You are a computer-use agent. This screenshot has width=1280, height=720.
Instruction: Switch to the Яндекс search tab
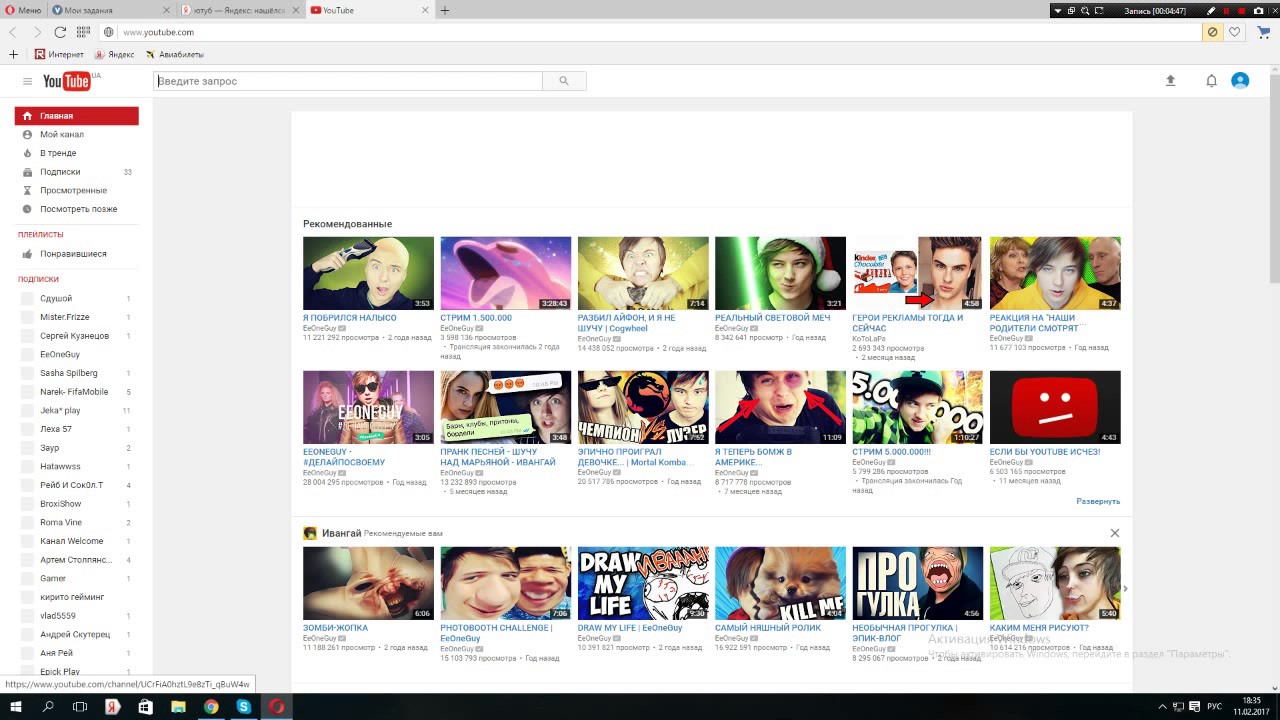coord(239,10)
